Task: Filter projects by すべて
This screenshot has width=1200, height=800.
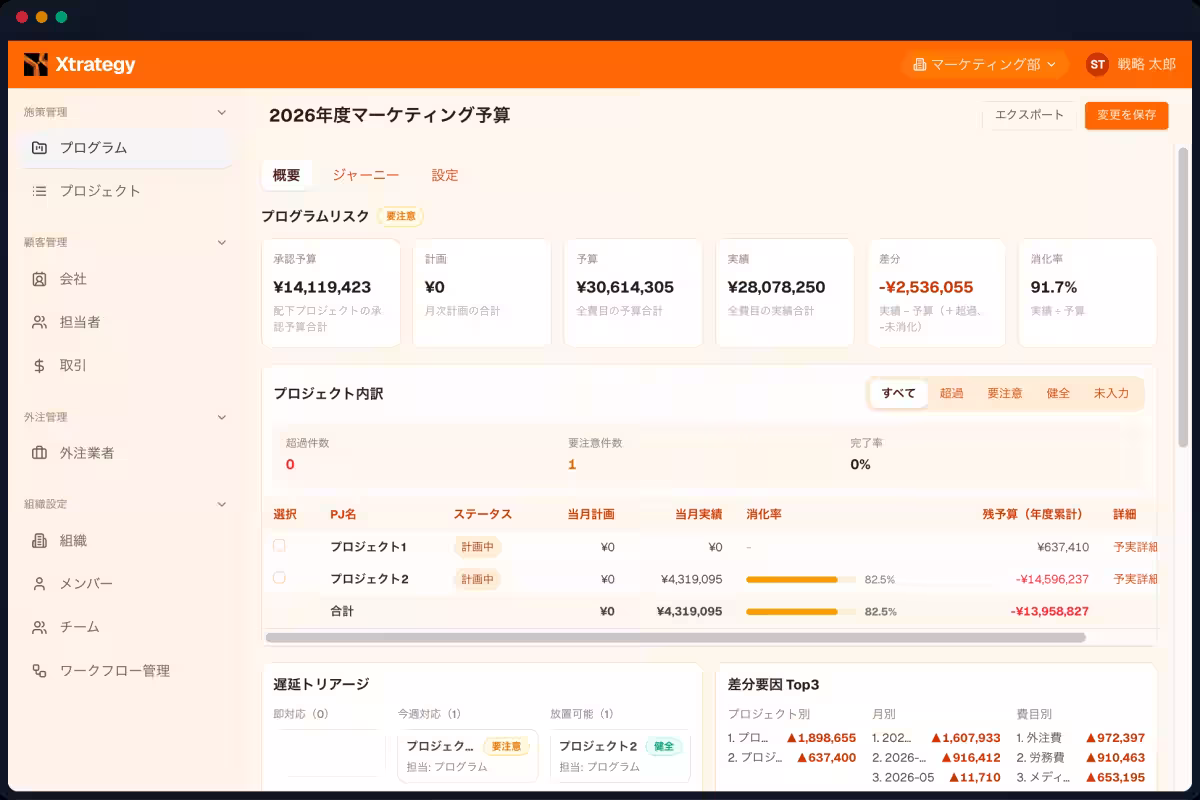Action: tap(898, 394)
